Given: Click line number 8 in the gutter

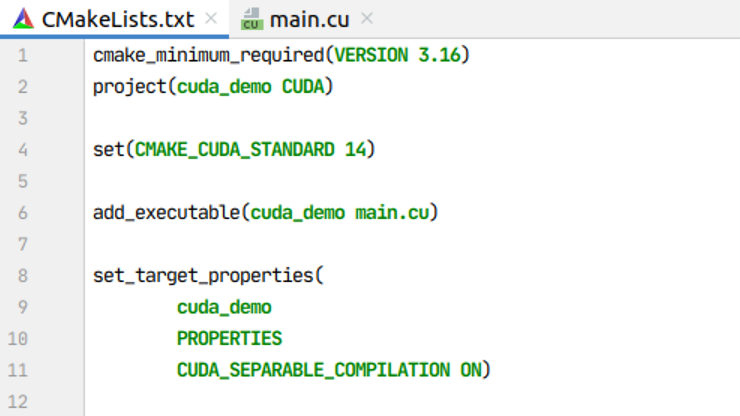Looking at the screenshot, I should coord(23,275).
